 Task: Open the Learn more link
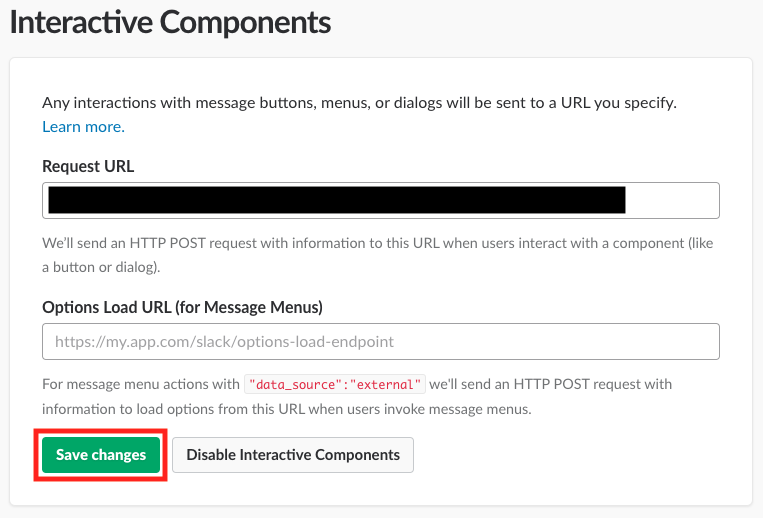tap(83, 127)
